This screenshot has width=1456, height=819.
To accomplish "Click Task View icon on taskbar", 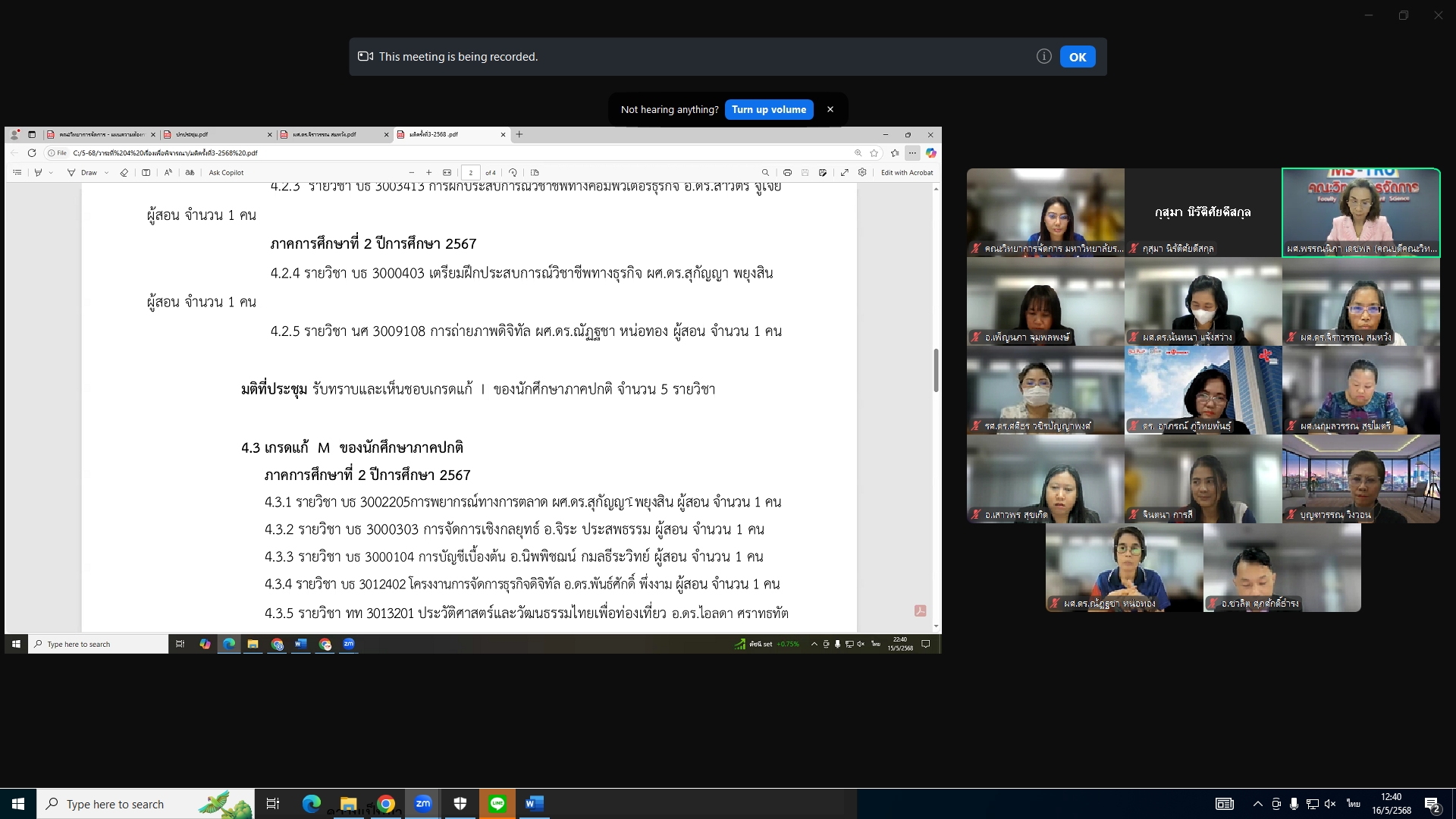I will coord(273,804).
